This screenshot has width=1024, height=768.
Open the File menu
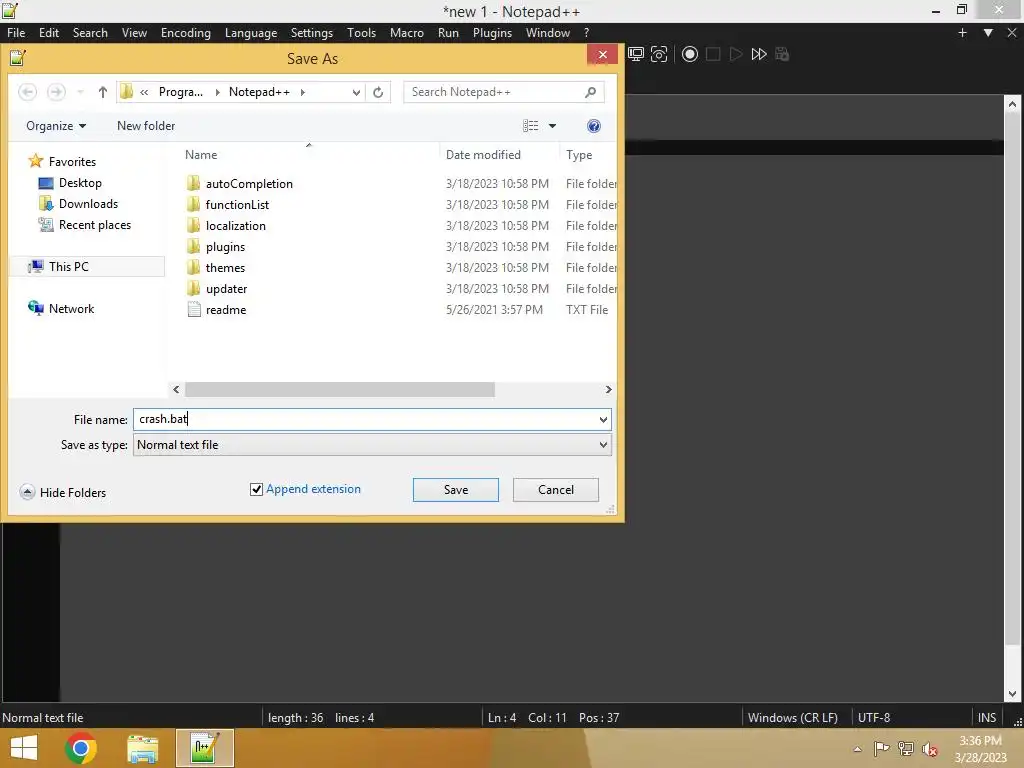(16, 33)
